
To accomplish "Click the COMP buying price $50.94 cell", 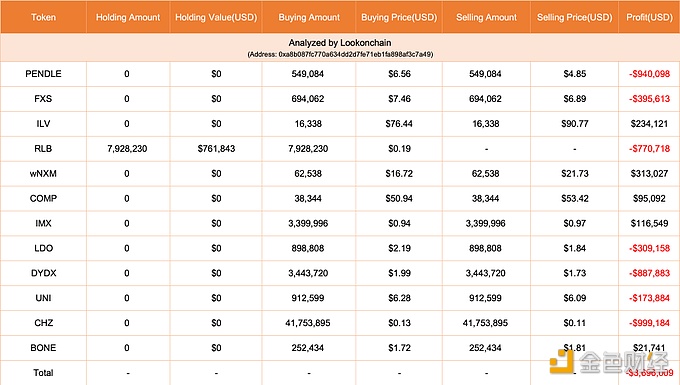I will tap(399, 199).
